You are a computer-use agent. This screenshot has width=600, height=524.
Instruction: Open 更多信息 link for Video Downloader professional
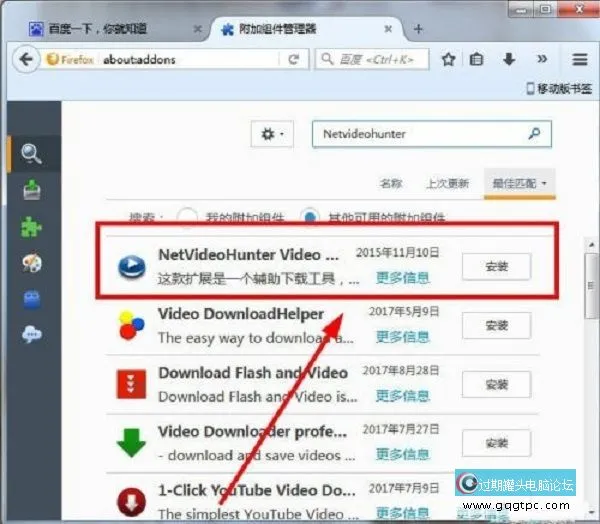[x=403, y=455]
